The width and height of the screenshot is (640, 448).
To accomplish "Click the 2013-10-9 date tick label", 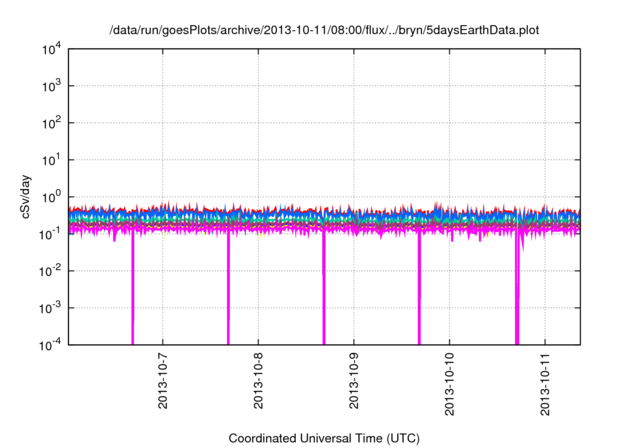I will point(353,381).
